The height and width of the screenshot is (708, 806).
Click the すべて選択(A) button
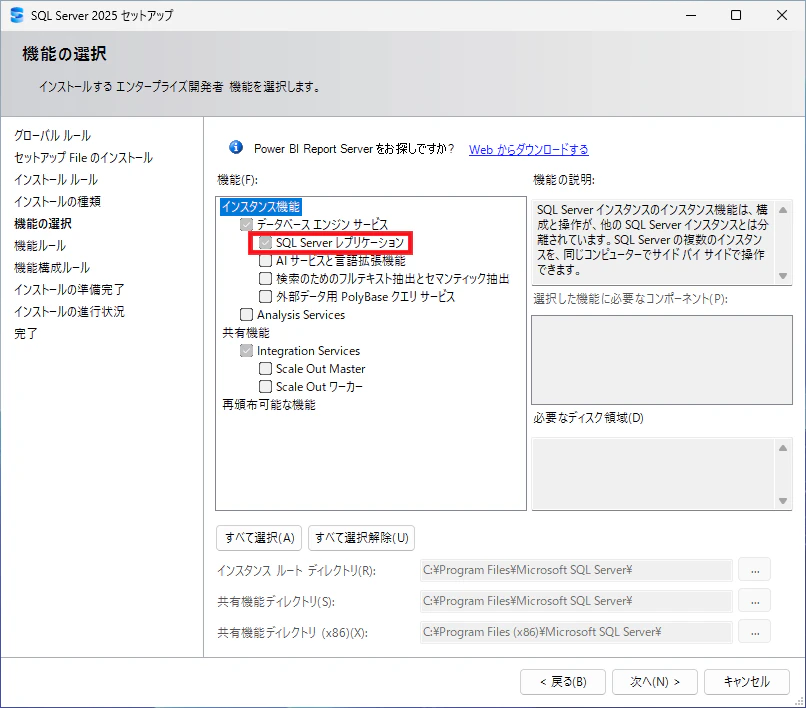pyautogui.click(x=259, y=538)
